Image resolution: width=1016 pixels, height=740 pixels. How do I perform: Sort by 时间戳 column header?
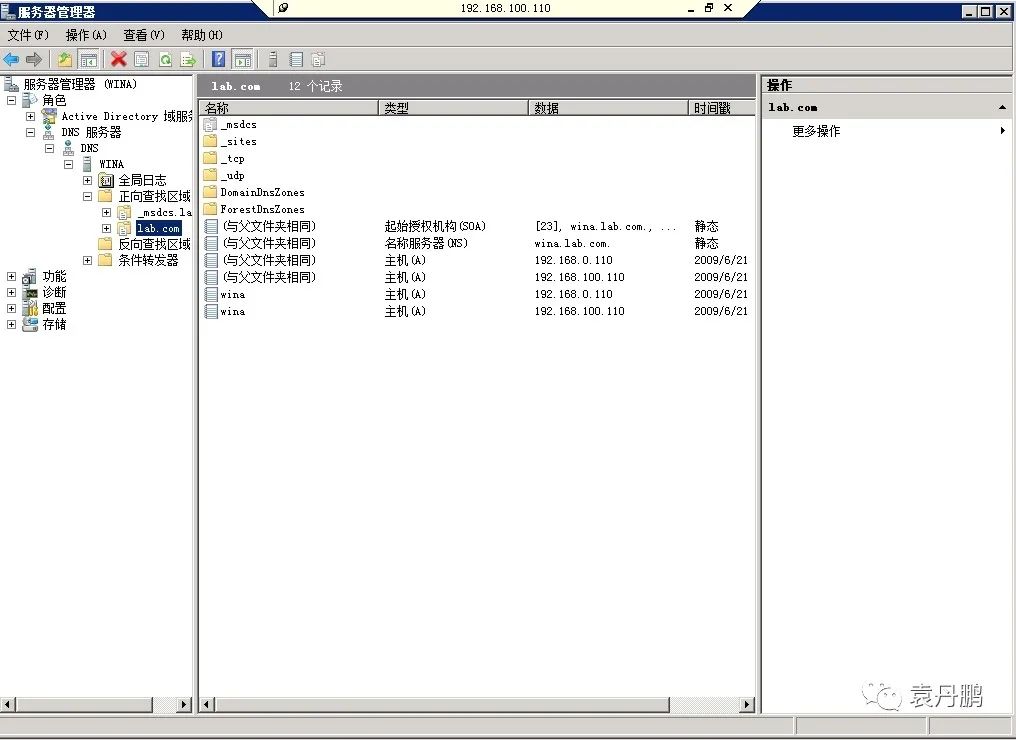[x=722, y=108]
